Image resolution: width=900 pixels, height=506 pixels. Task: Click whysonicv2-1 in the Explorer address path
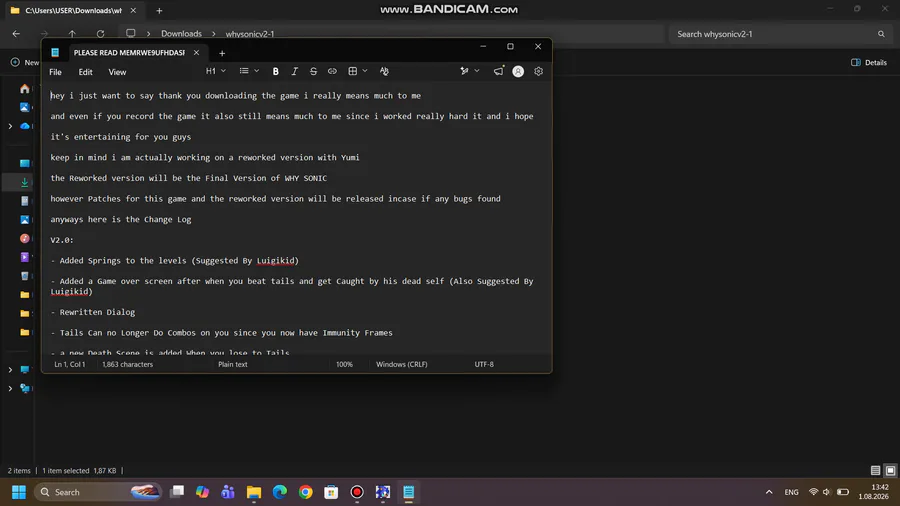tap(250, 34)
